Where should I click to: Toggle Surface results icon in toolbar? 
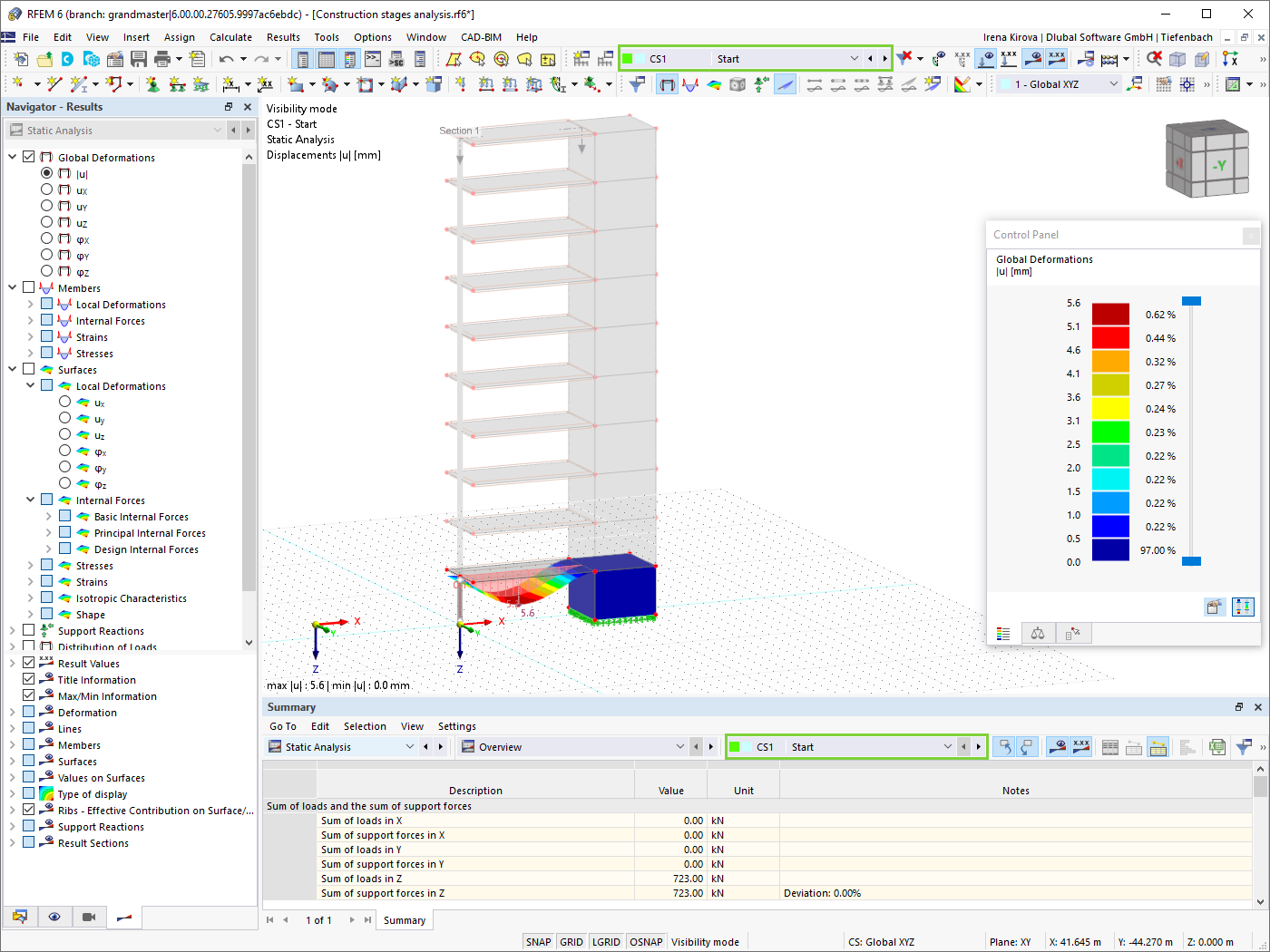coord(714,84)
